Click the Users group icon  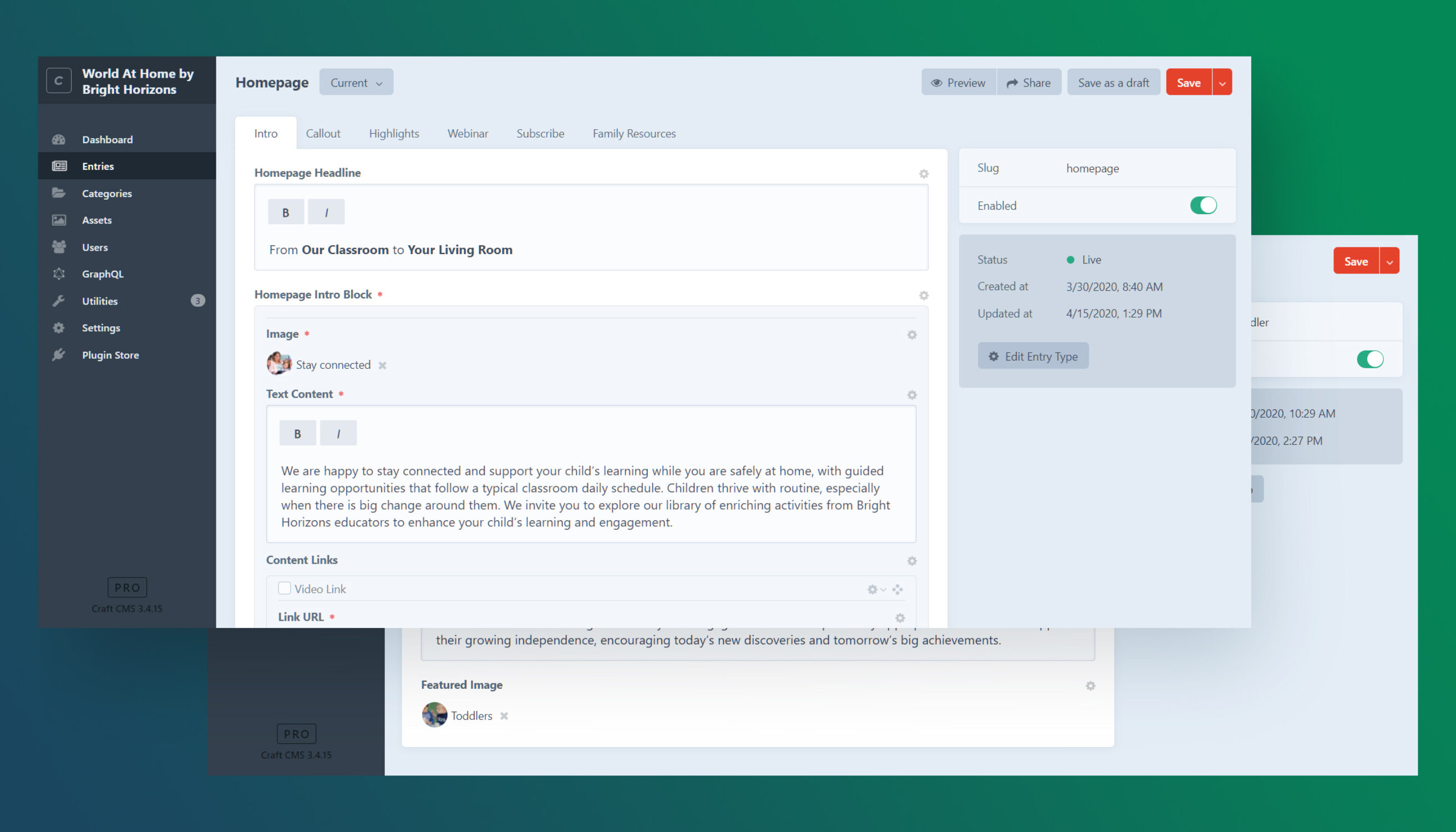[59, 247]
